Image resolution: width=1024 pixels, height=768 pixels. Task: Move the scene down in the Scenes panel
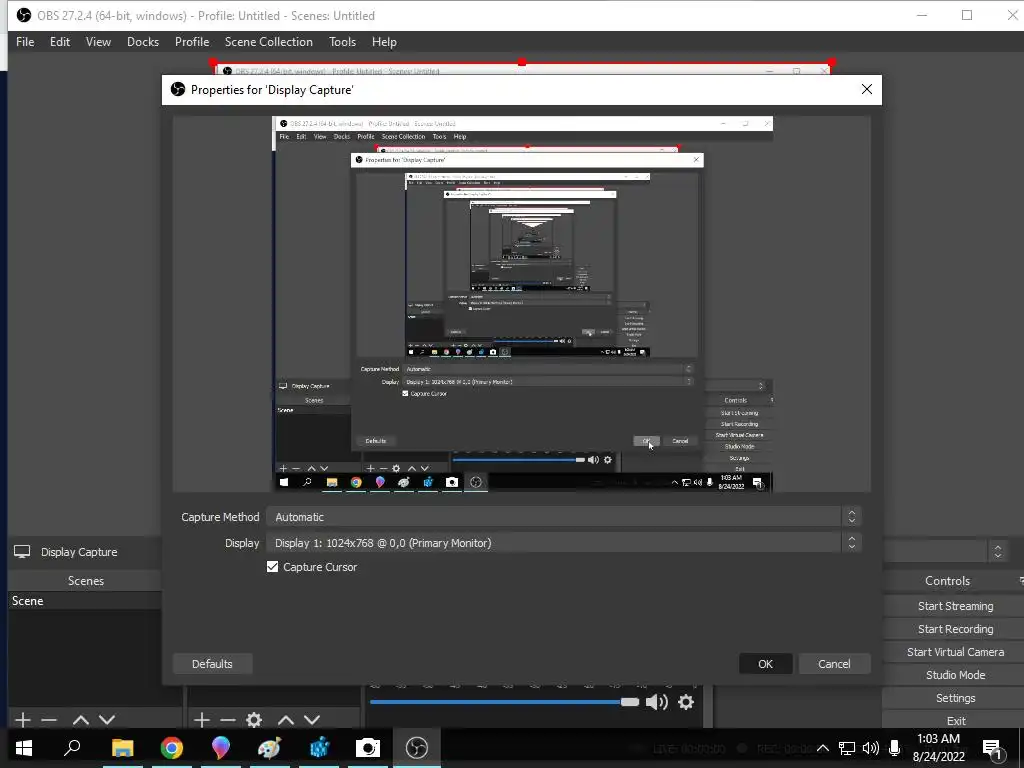pyautogui.click(x=107, y=720)
